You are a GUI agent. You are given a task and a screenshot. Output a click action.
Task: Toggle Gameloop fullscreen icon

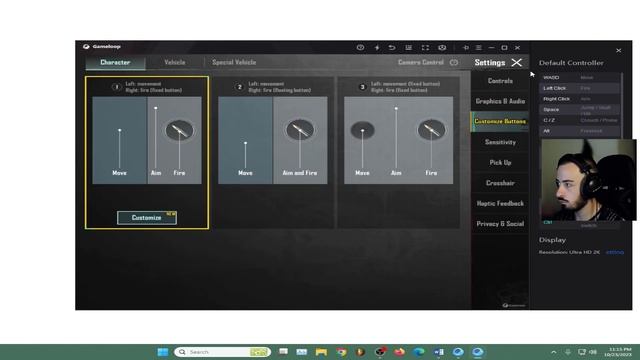(425, 47)
